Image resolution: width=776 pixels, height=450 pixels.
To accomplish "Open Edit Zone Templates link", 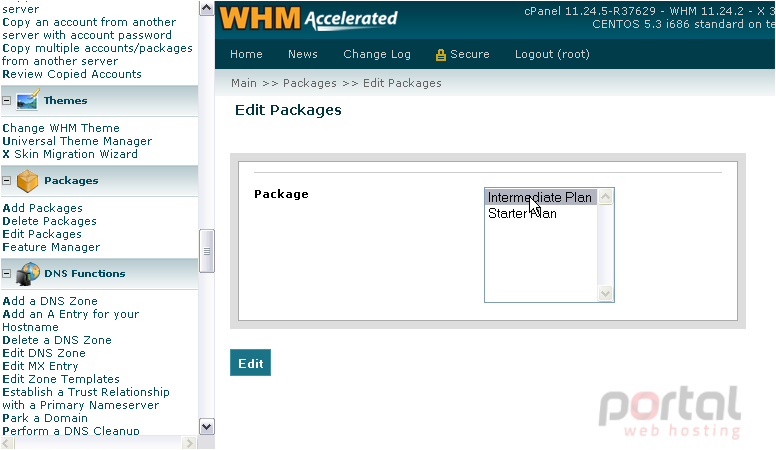I will (61, 379).
